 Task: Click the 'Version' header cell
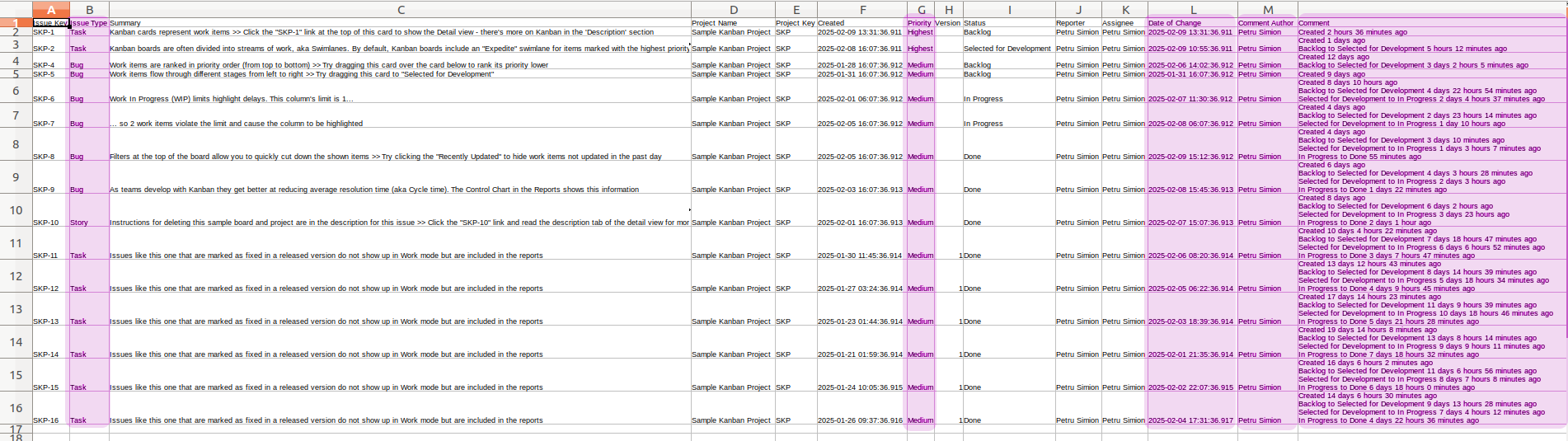948,23
